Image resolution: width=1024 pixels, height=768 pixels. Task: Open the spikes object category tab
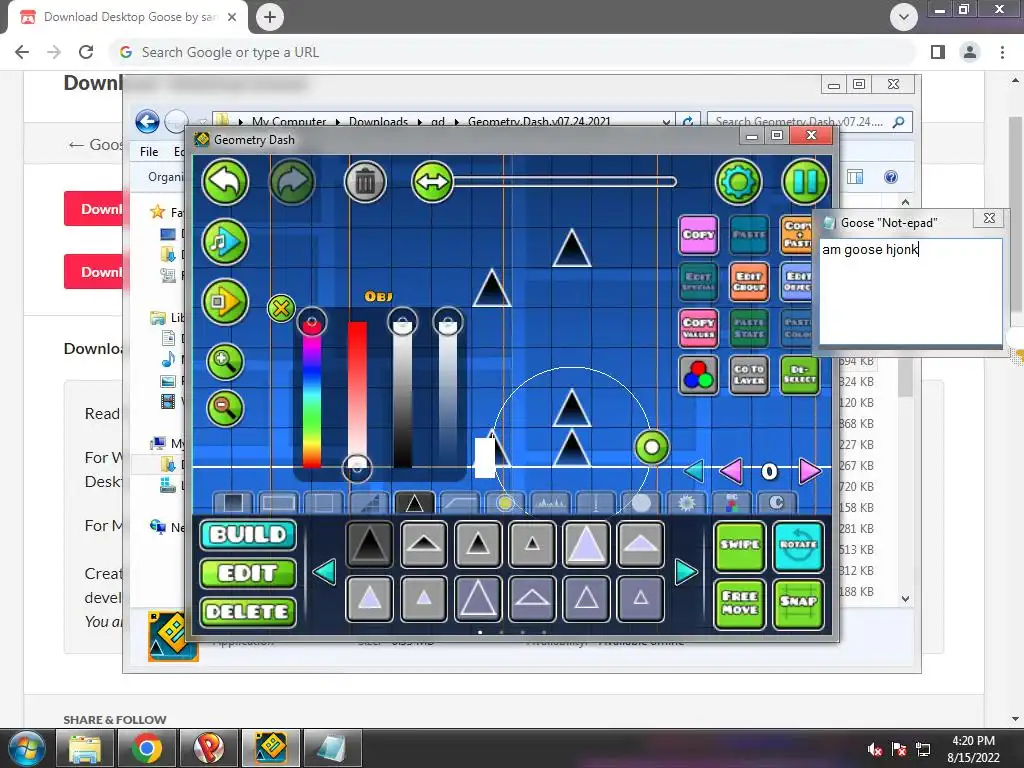[x=415, y=503]
